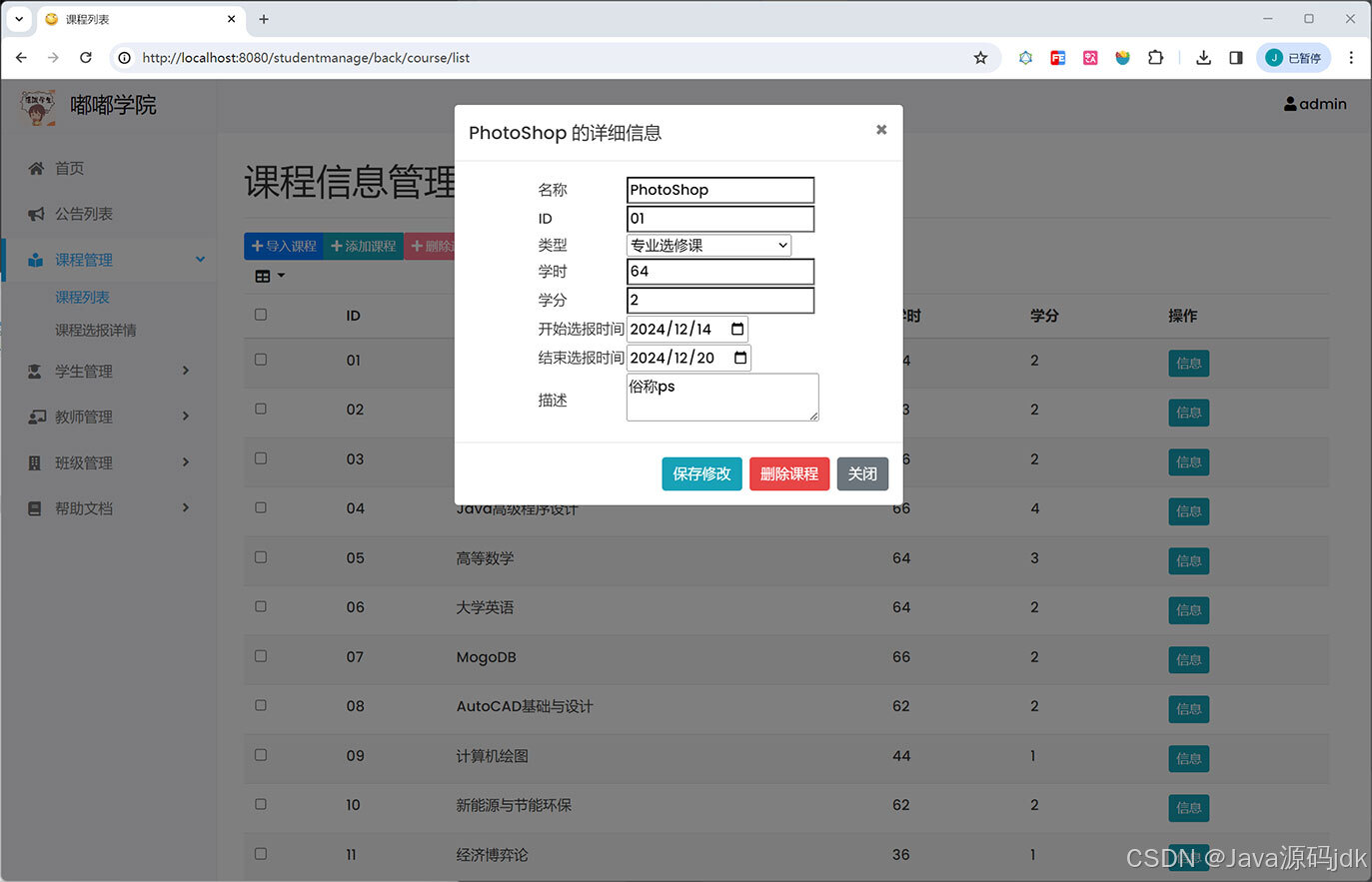
Task: Click the 公告列表 megaphone icon
Action: pos(36,214)
